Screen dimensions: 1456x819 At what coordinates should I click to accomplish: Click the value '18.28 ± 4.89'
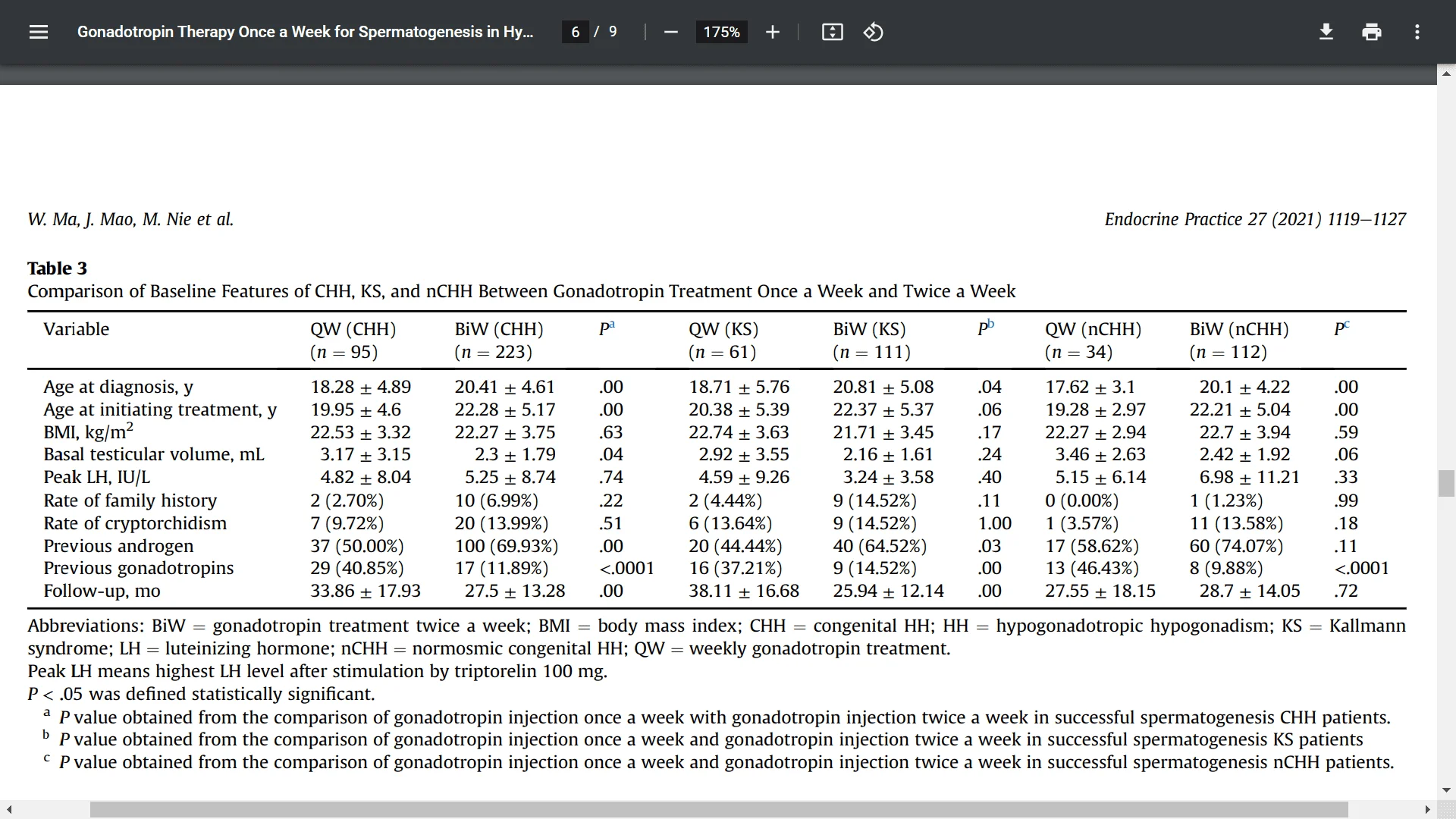coord(360,387)
